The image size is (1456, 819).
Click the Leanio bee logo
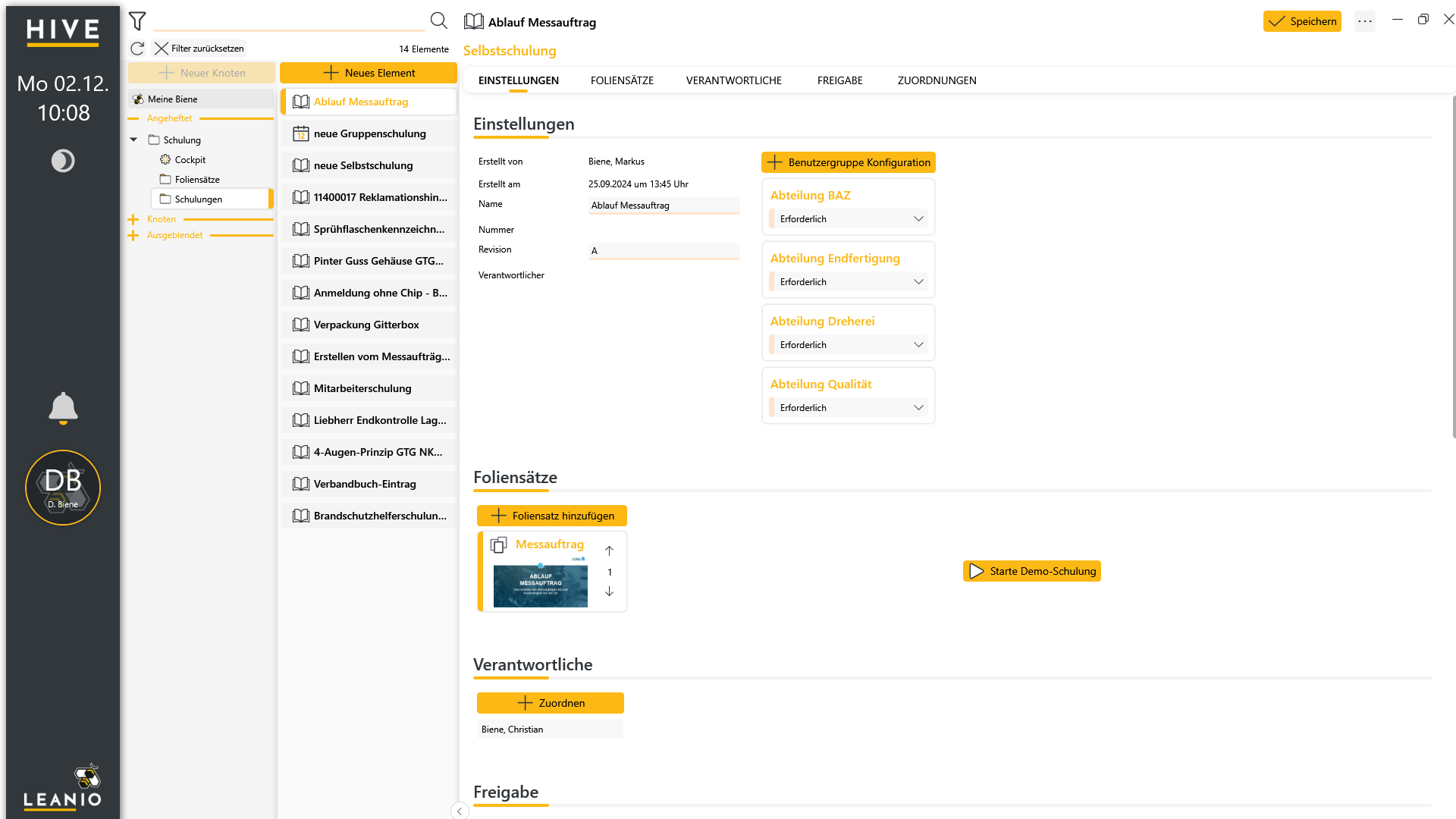click(x=87, y=777)
